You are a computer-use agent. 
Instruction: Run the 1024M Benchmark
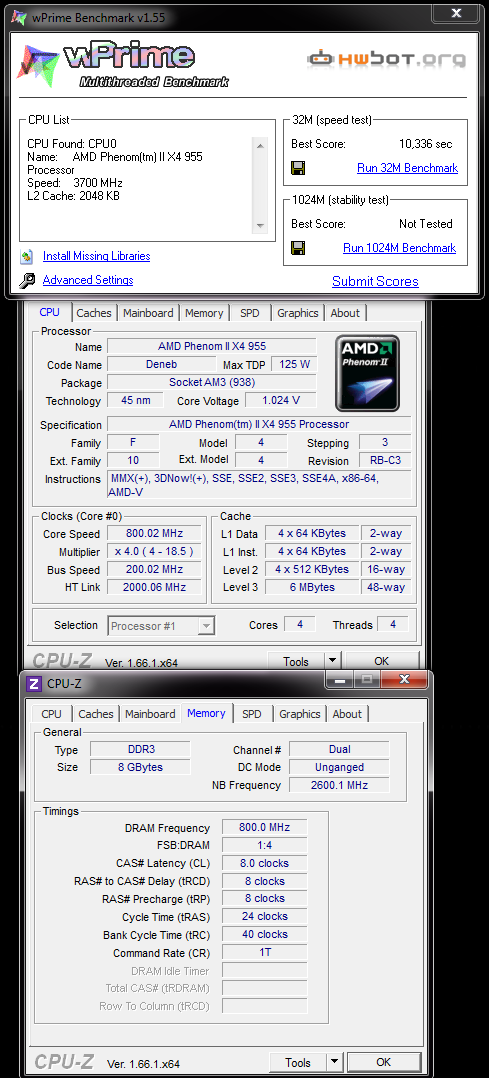[x=400, y=248]
